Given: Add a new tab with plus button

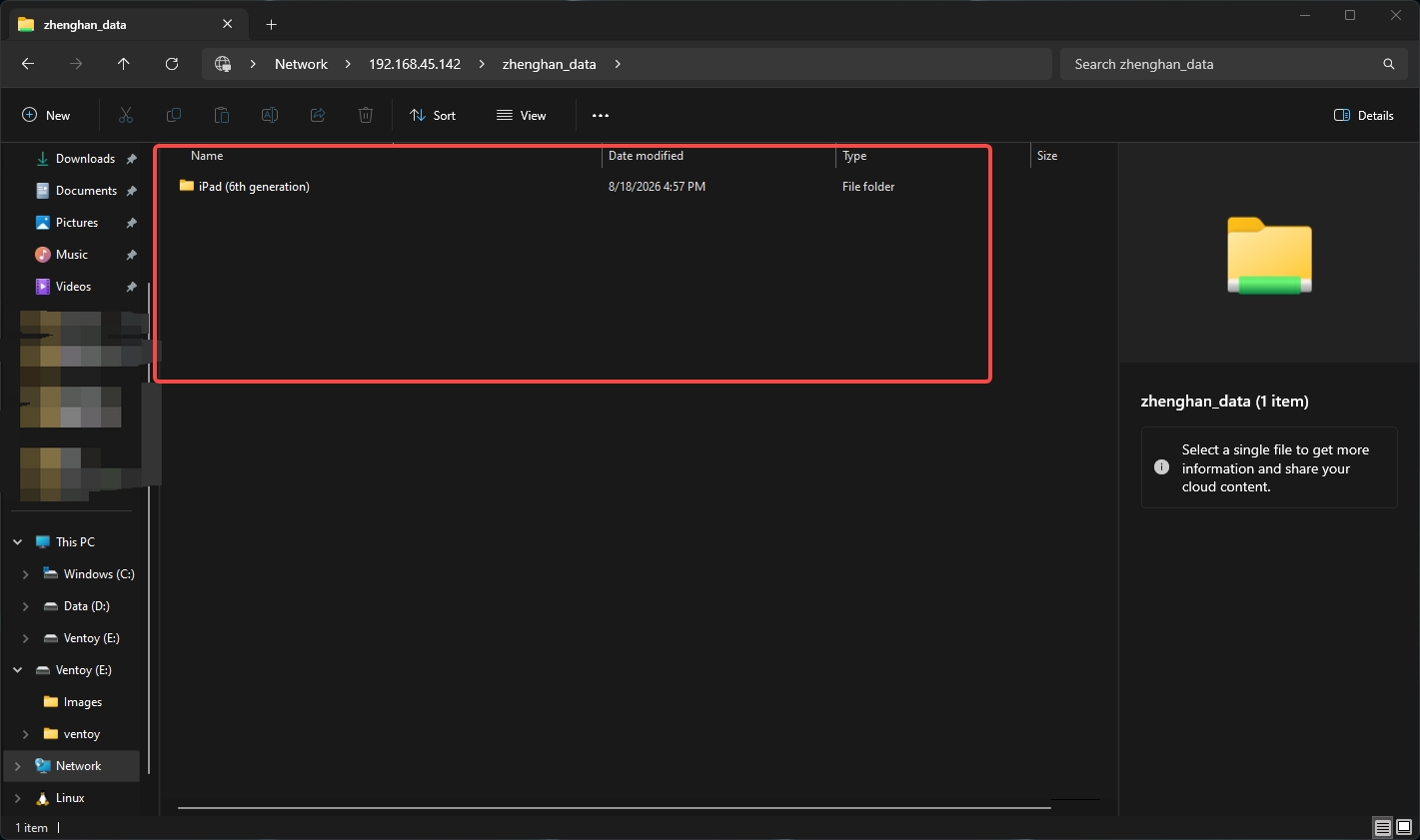Looking at the screenshot, I should 272,24.
